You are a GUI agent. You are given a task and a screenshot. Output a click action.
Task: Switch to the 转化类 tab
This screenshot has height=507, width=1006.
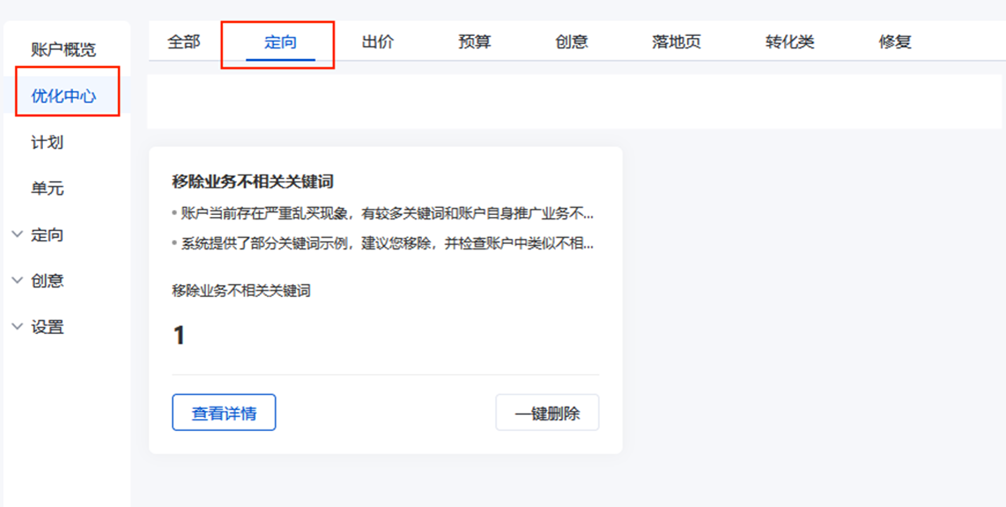[x=790, y=42]
